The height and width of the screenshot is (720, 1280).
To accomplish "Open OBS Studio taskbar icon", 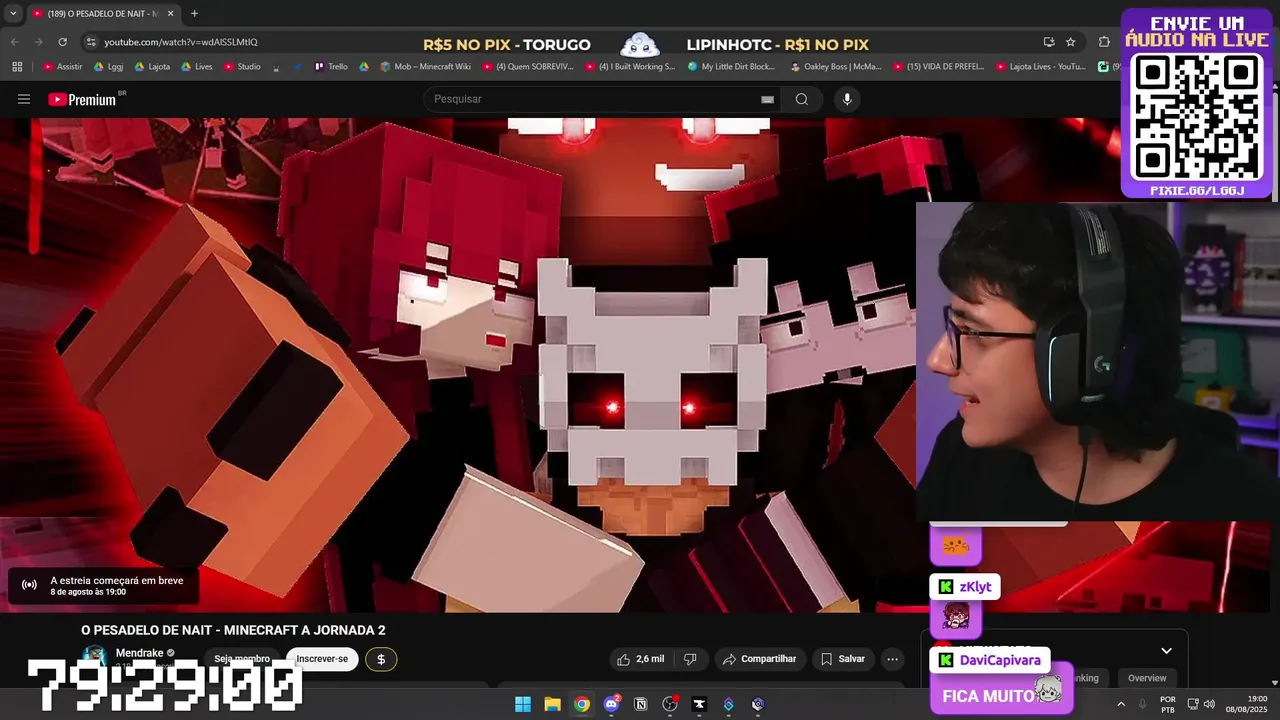I will click(670, 704).
